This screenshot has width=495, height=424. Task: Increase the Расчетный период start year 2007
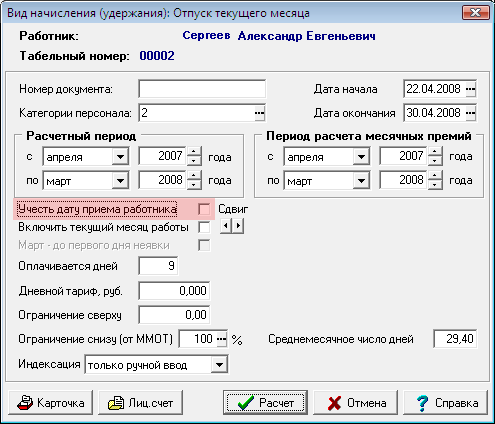194,152
